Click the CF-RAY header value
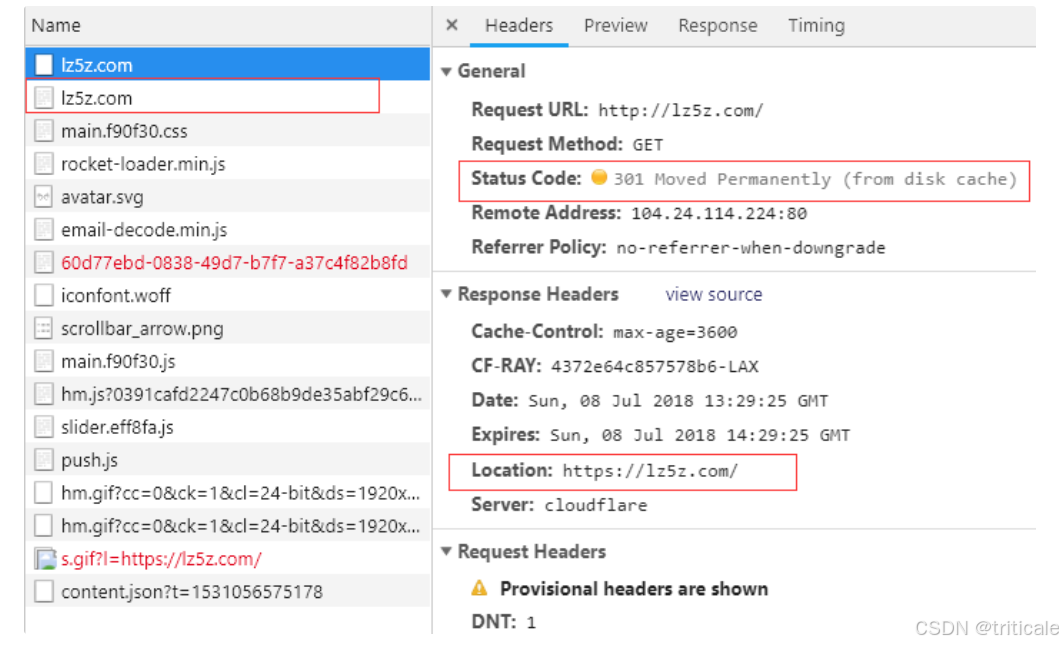This screenshot has width=1063, height=645. tap(655, 367)
